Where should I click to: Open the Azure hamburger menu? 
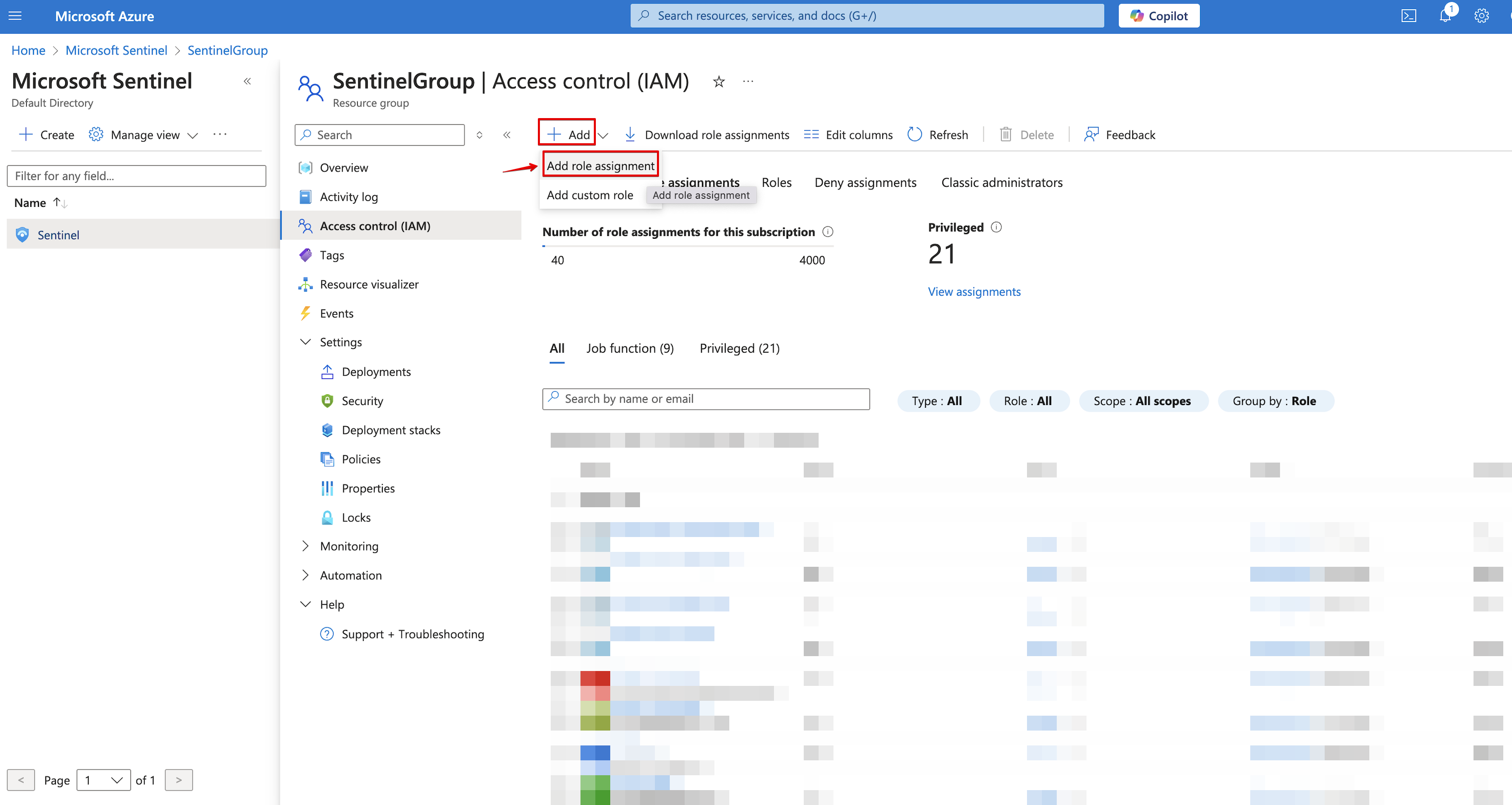click(15, 16)
